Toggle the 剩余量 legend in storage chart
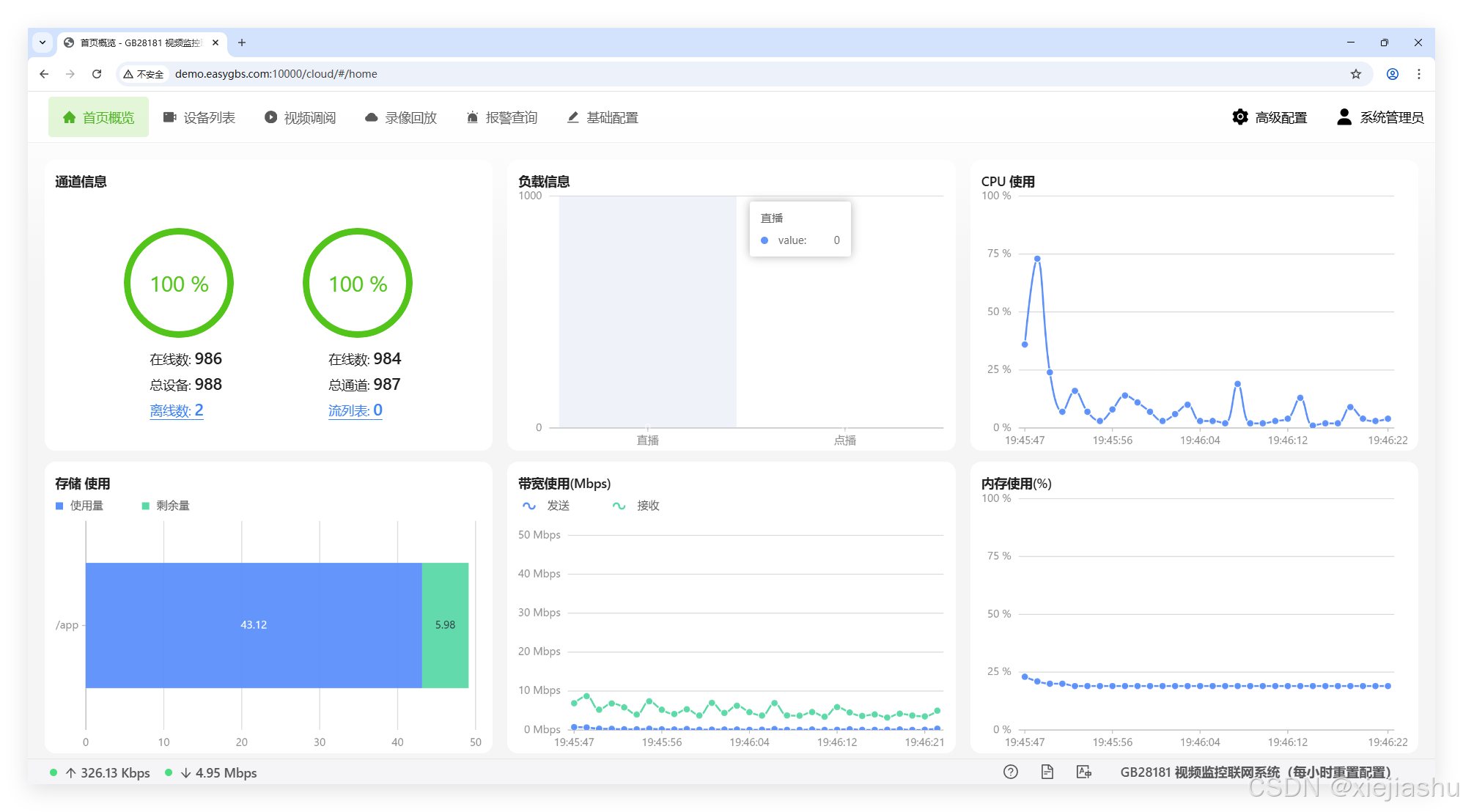Image resolution: width=1463 pixels, height=812 pixels. point(166,506)
